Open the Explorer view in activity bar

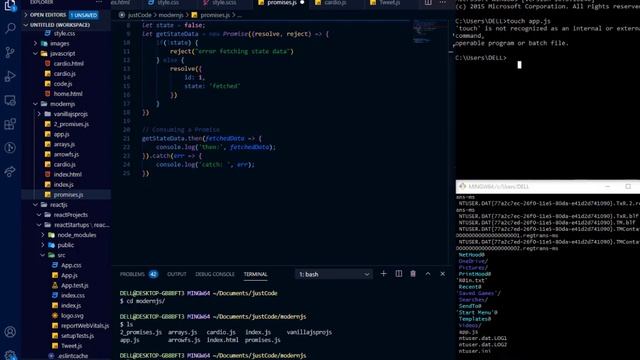click(10, 5)
